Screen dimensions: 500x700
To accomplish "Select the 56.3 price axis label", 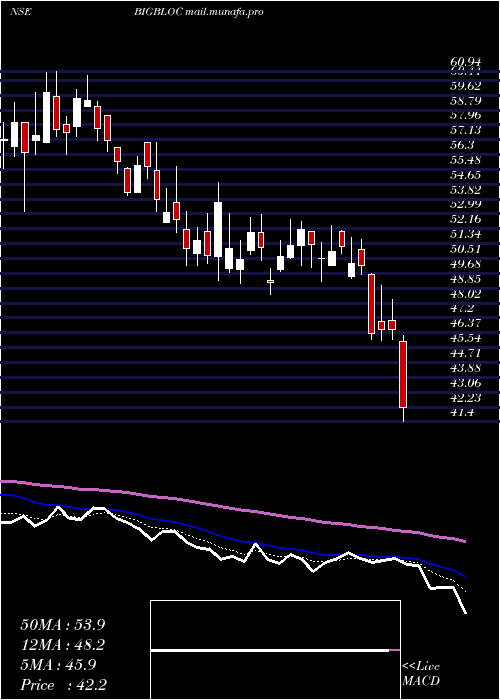I will pyautogui.click(x=462, y=145).
